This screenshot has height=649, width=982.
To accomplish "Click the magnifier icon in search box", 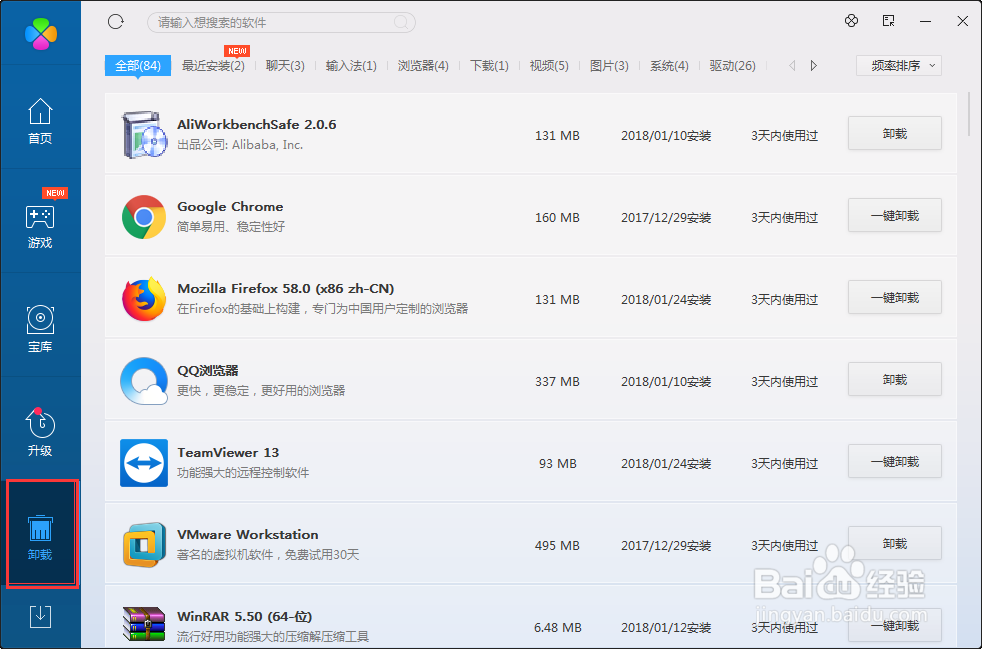I will point(401,23).
